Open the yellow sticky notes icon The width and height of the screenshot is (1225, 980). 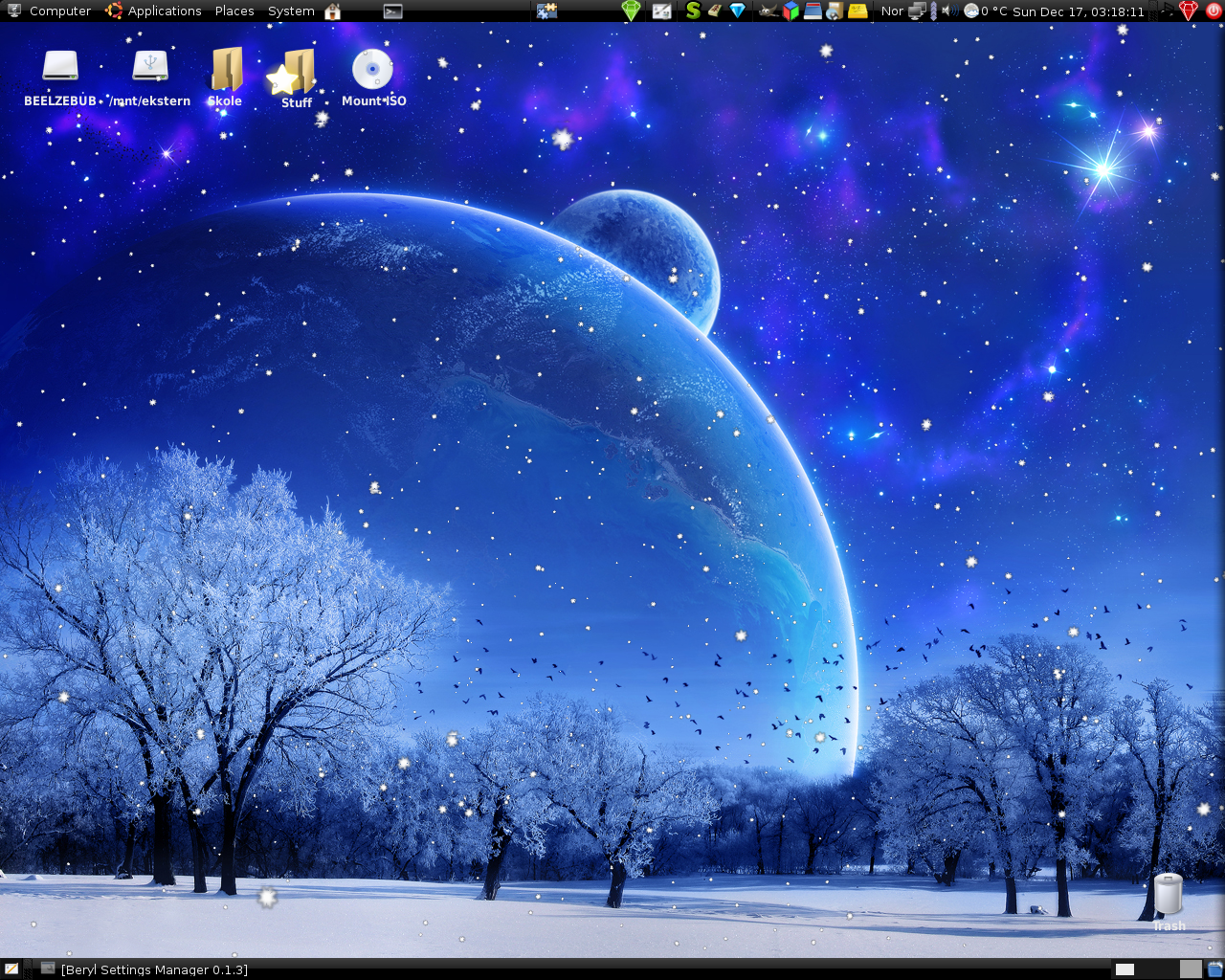pyautogui.click(x=857, y=11)
